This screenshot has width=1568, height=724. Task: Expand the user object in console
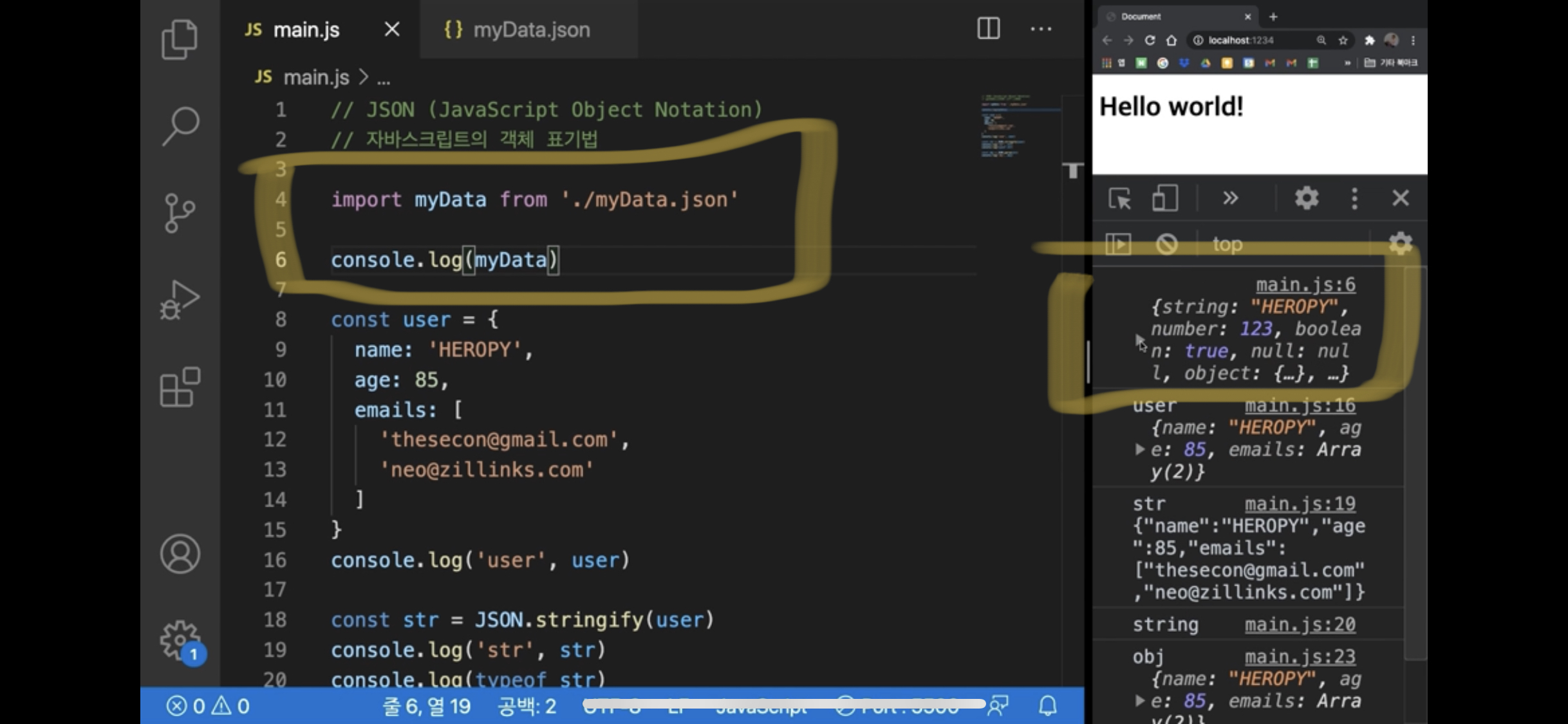1140,449
